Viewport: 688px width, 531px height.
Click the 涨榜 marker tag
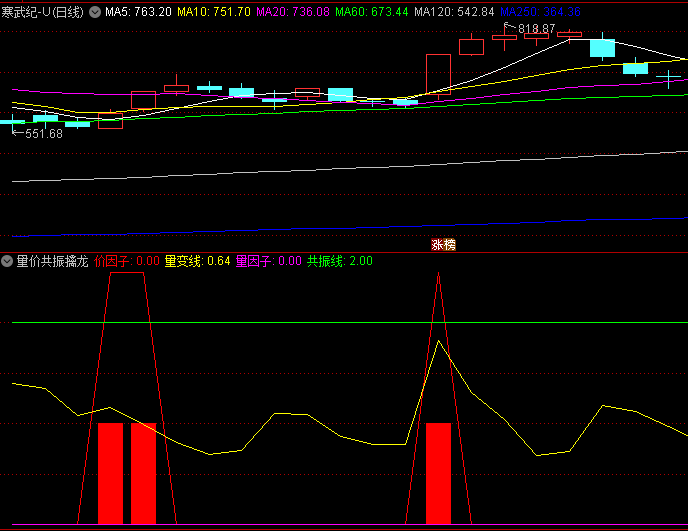[x=443, y=245]
